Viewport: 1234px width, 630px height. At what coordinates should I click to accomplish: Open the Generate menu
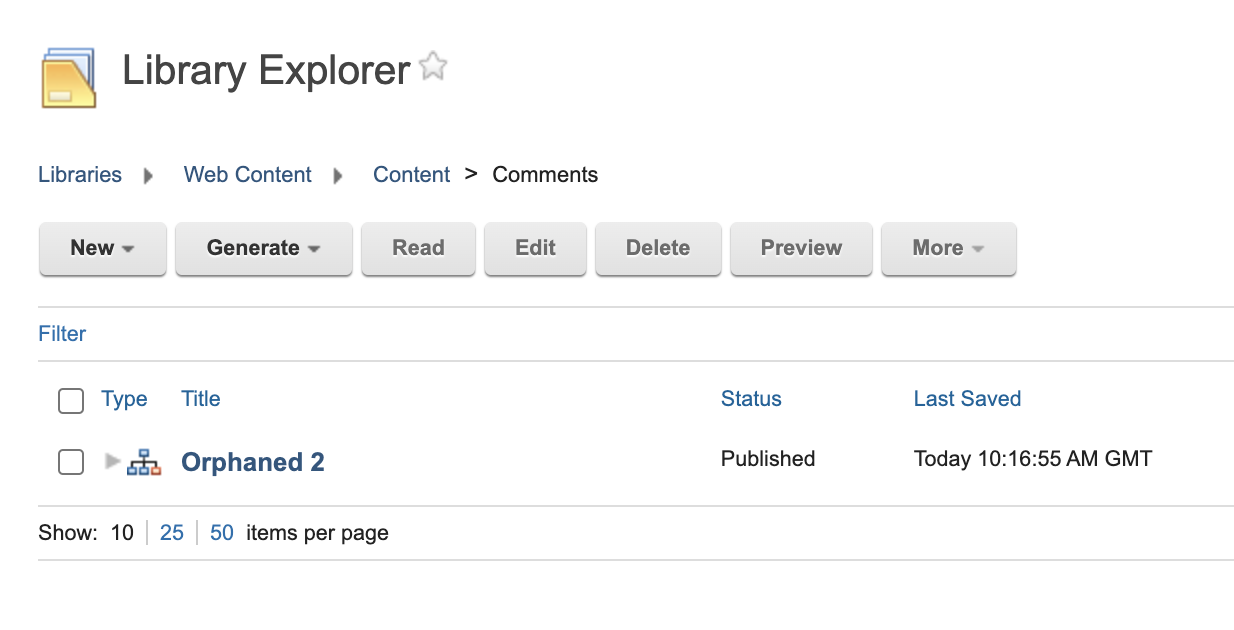tap(263, 248)
